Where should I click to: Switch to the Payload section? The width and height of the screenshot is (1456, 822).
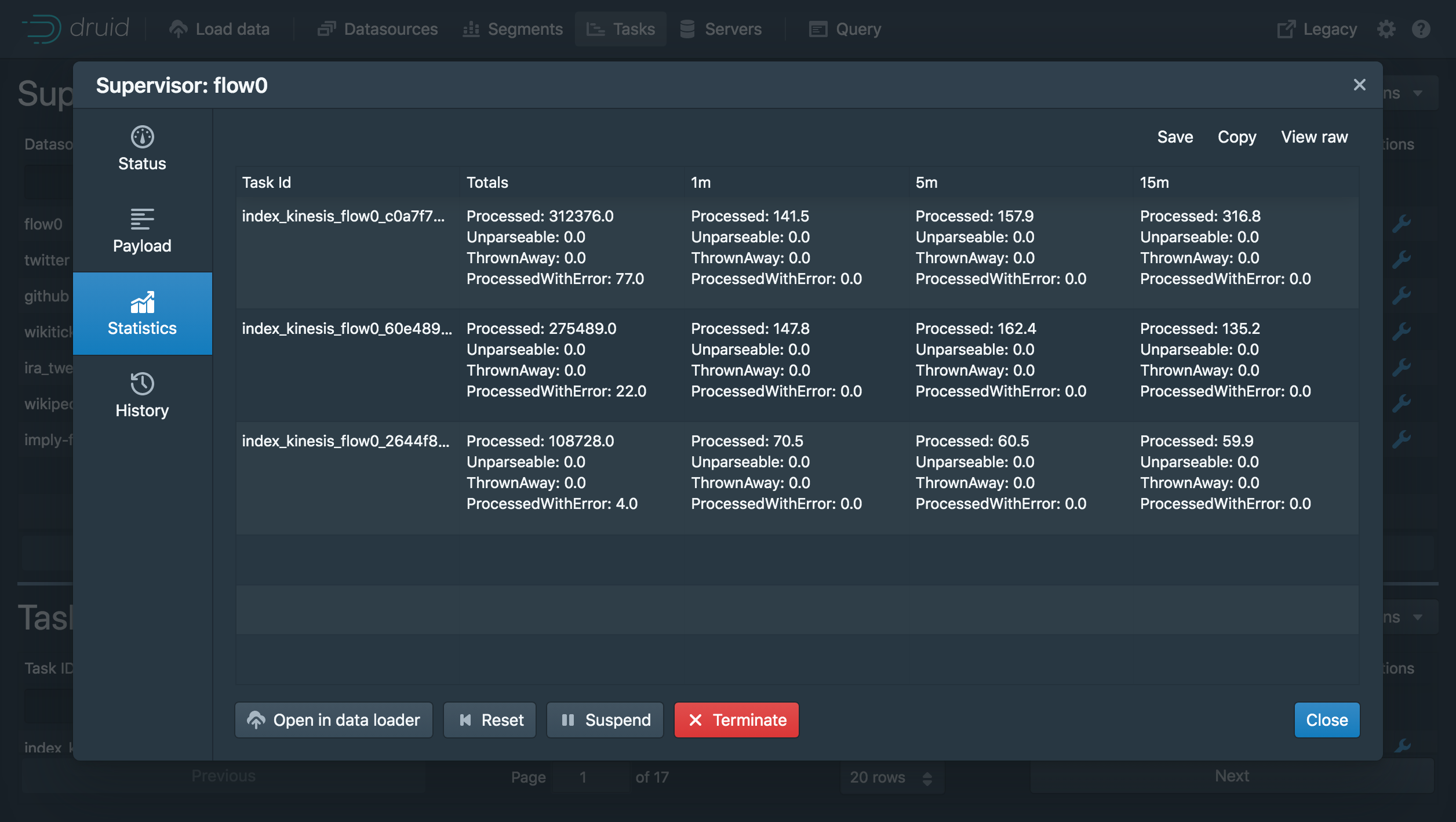(142, 231)
